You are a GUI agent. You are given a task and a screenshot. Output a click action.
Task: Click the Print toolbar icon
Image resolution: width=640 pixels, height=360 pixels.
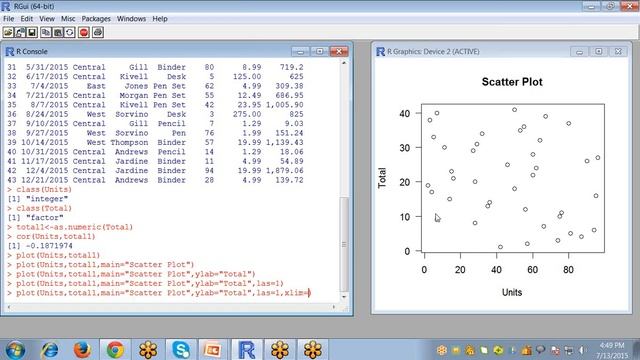point(98,32)
